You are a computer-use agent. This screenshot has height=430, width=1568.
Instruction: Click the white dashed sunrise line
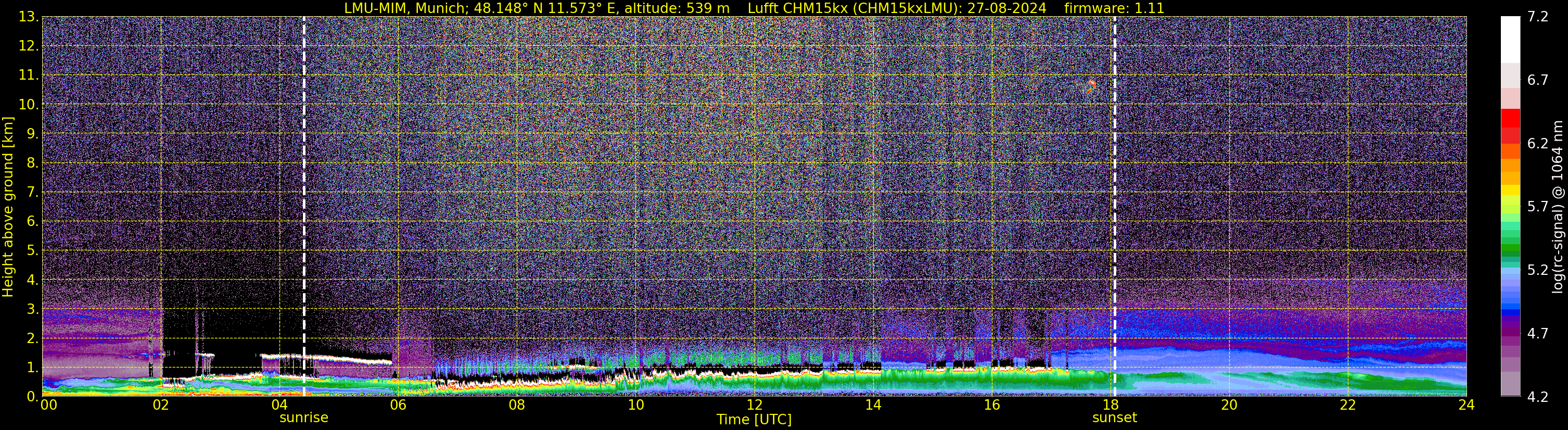tap(304, 206)
